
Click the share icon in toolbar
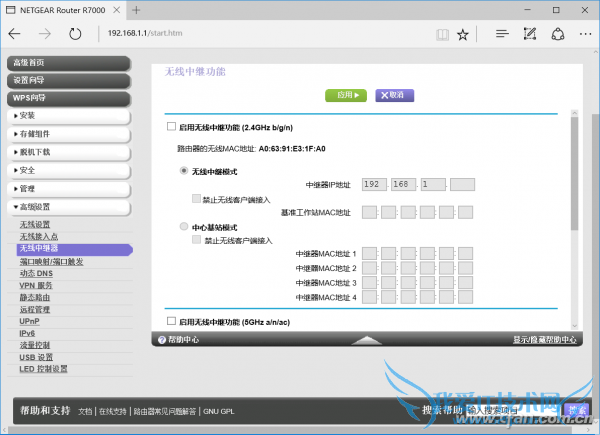point(558,34)
